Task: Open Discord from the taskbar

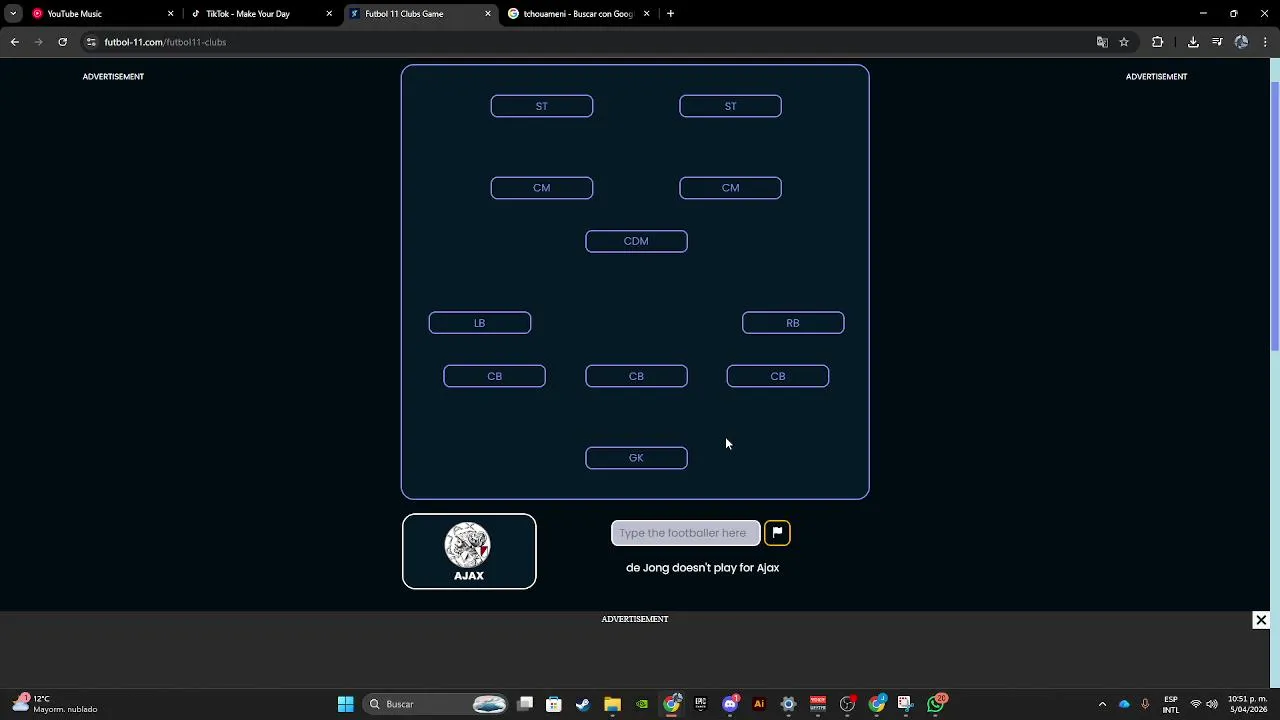Action: click(x=730, y=704)
